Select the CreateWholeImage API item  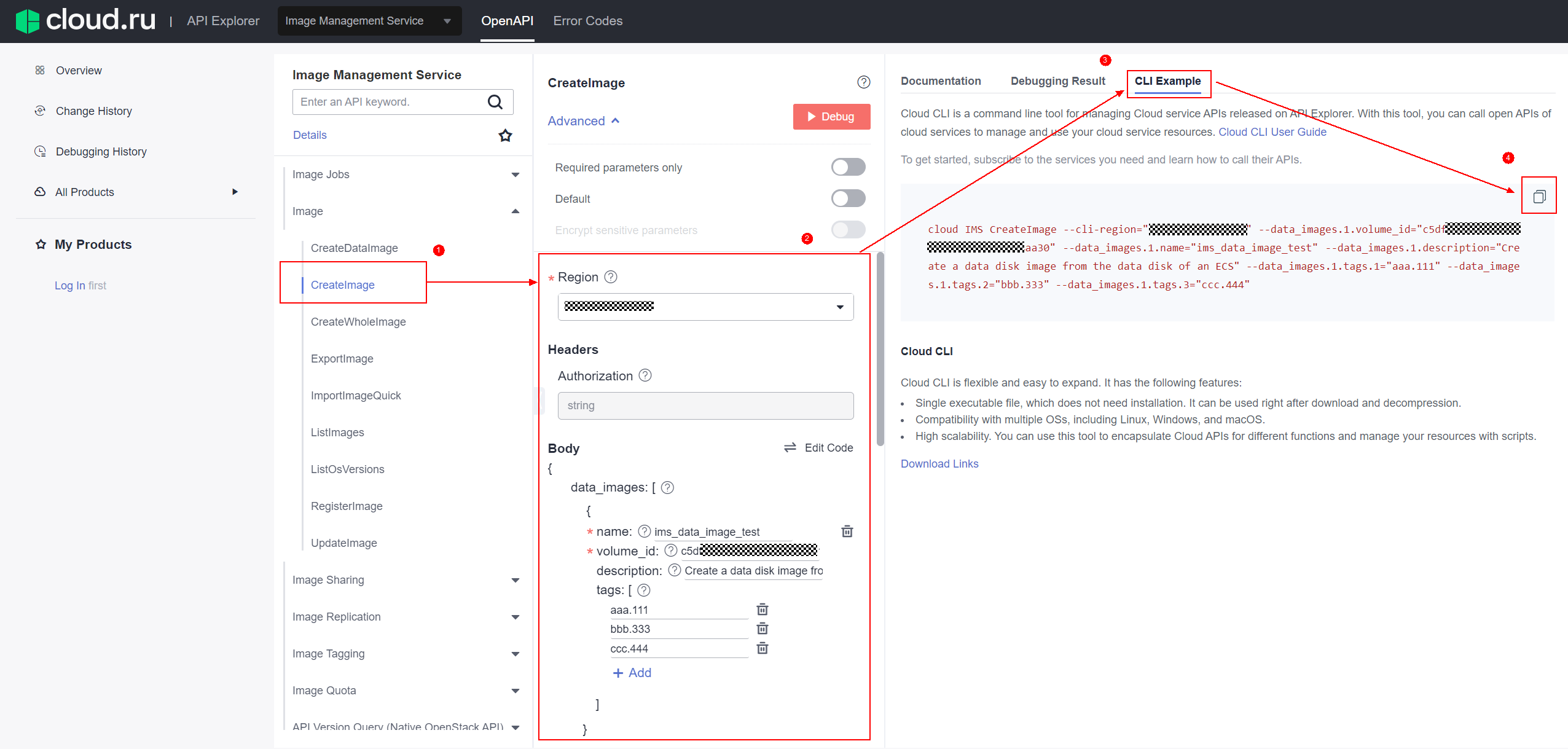(x=358, y=322)
